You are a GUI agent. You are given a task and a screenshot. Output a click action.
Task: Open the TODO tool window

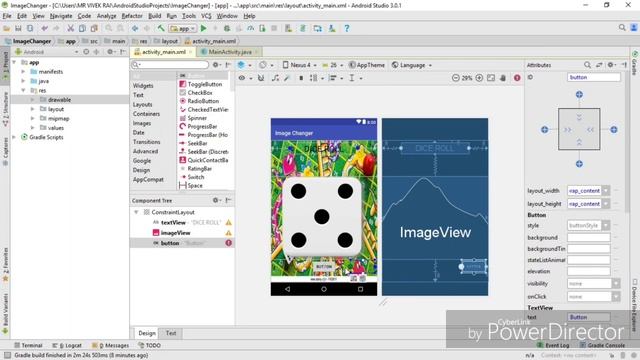click(x=149, y=345)
